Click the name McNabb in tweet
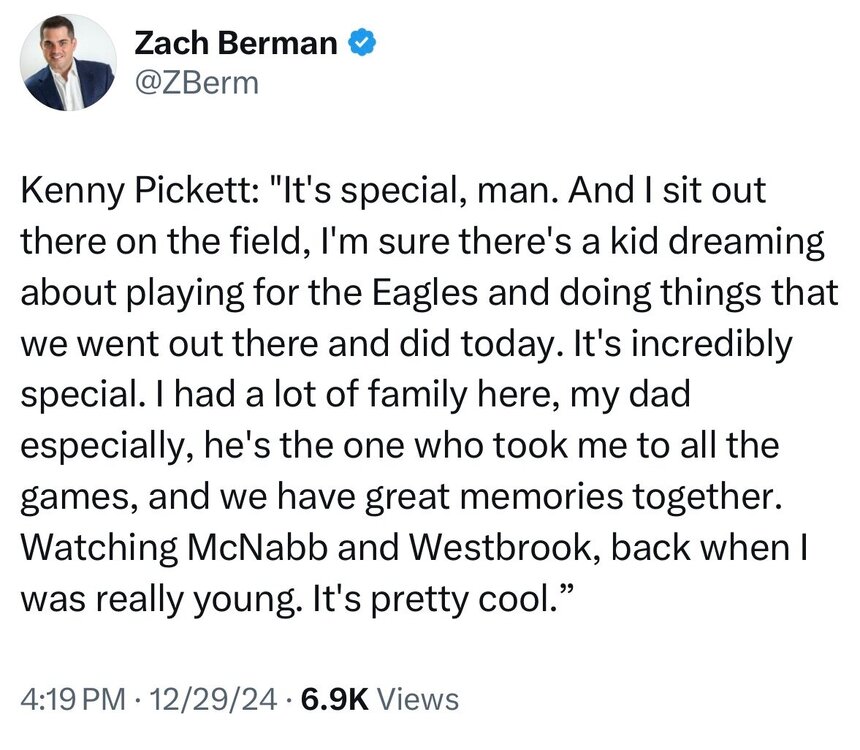860x750 pixels. (257, 547)
